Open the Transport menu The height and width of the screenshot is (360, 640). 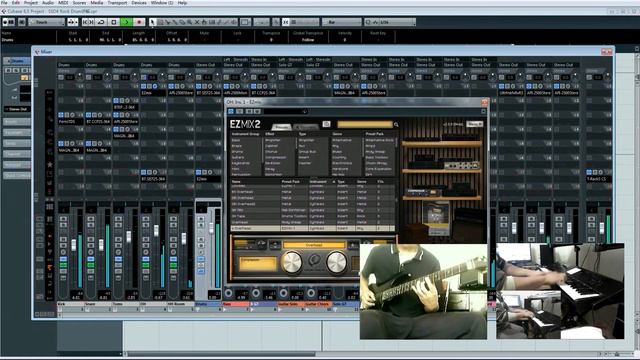(117, 2)
